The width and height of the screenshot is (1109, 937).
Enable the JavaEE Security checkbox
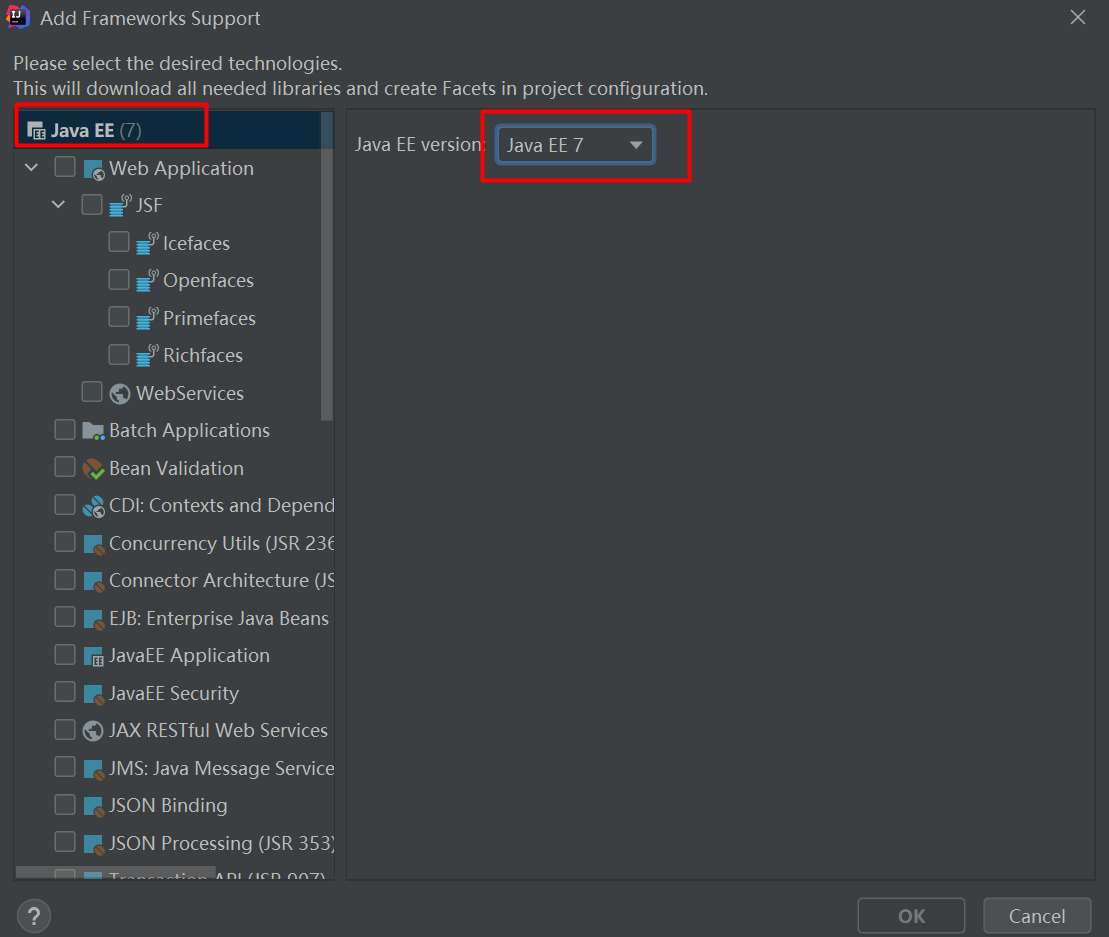point(65,692)
